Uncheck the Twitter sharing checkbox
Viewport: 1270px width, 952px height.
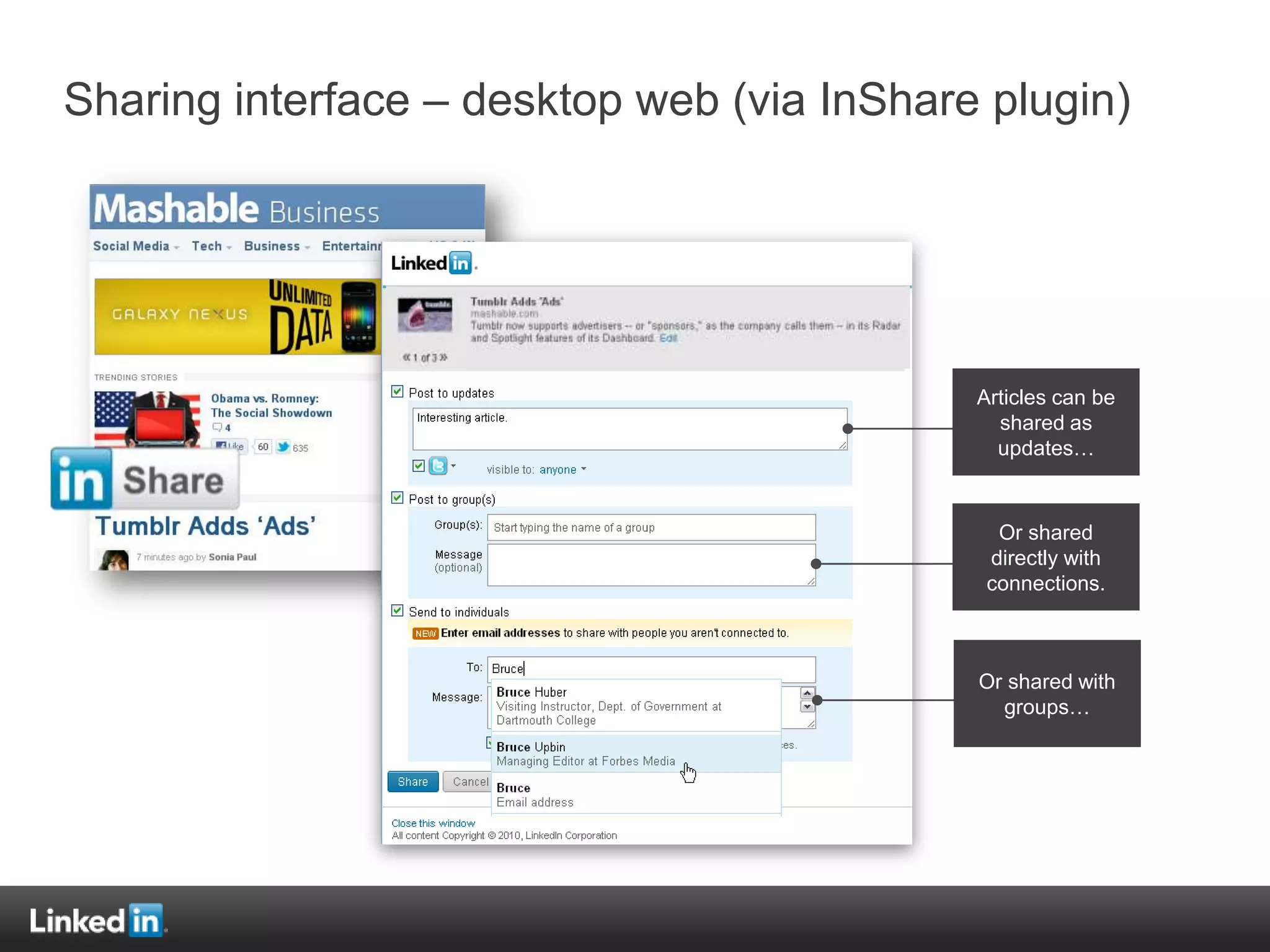coord(419,465)
